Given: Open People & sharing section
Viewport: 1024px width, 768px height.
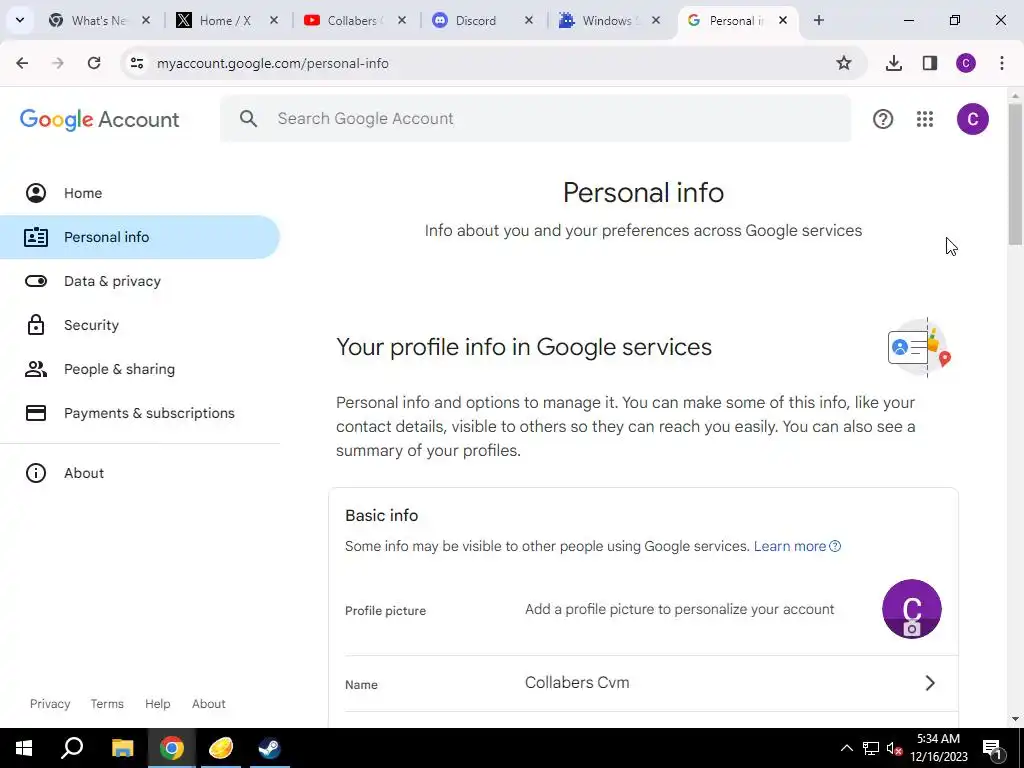Looking at the screenshot, I should pyautogui.click(x=140, y=369).
